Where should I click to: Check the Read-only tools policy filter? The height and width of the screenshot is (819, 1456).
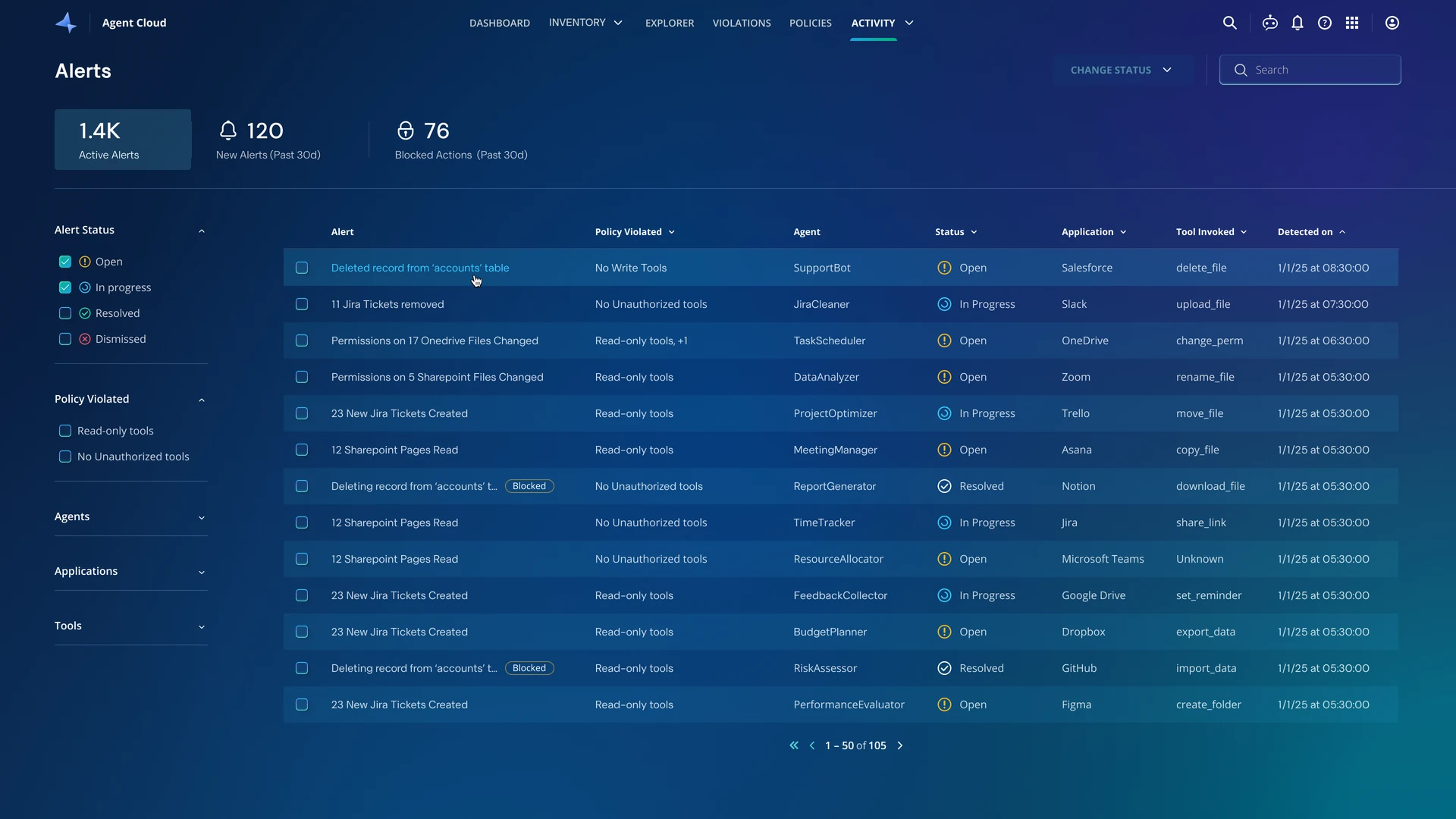click(65, 431)
